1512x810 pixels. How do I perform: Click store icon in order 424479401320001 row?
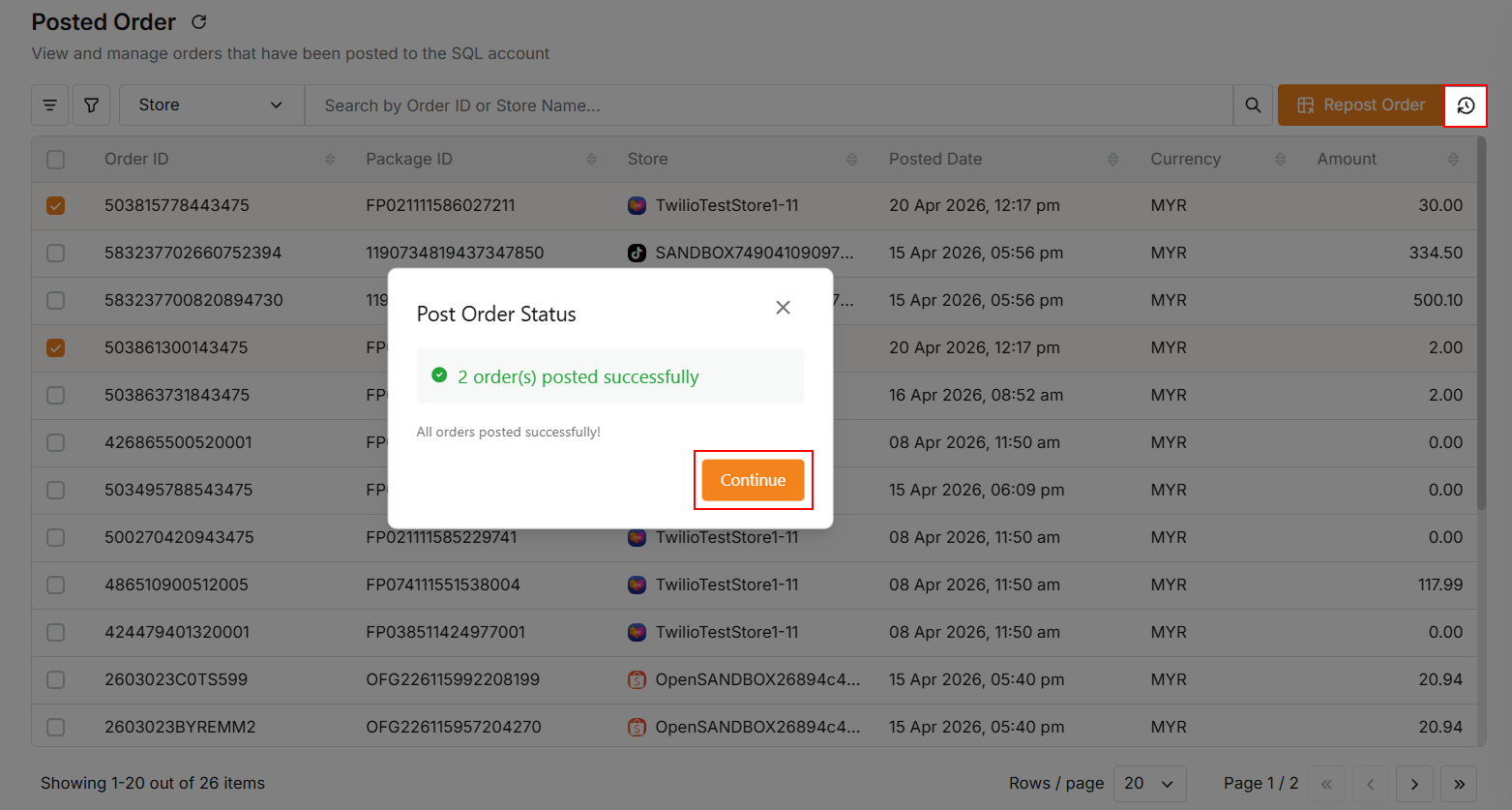[x=637, y=632]
